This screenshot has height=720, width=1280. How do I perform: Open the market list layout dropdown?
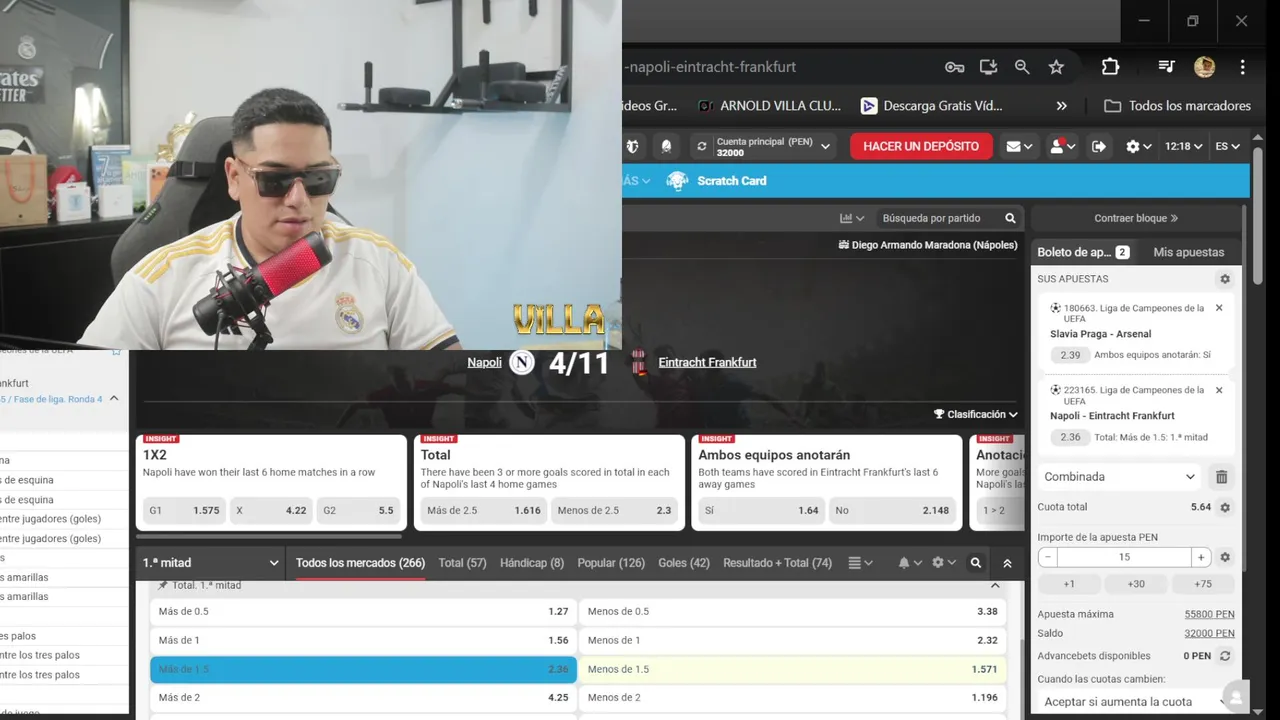click(x=860, y=563)
